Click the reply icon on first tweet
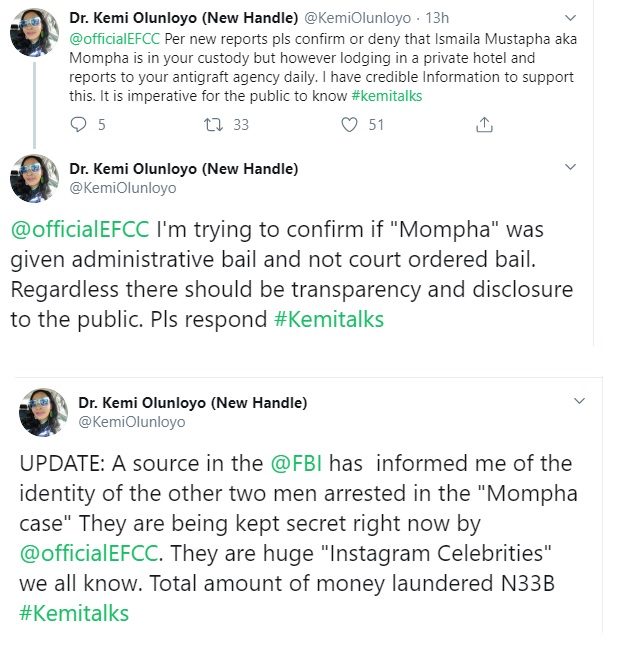This screenshot has width=640, height=666. point(80,125)
